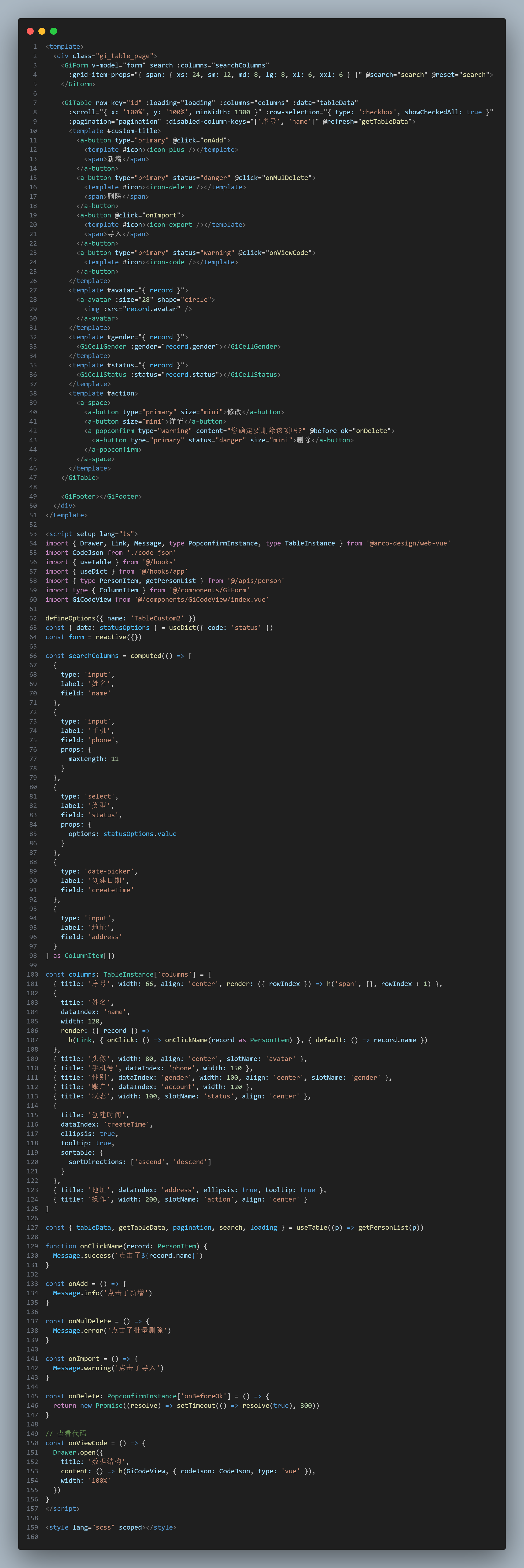Click the 'checkbox' string on line 8
Image resolution: width=524 pixels, height=1568 pixels.
click(x=377, y=112)
